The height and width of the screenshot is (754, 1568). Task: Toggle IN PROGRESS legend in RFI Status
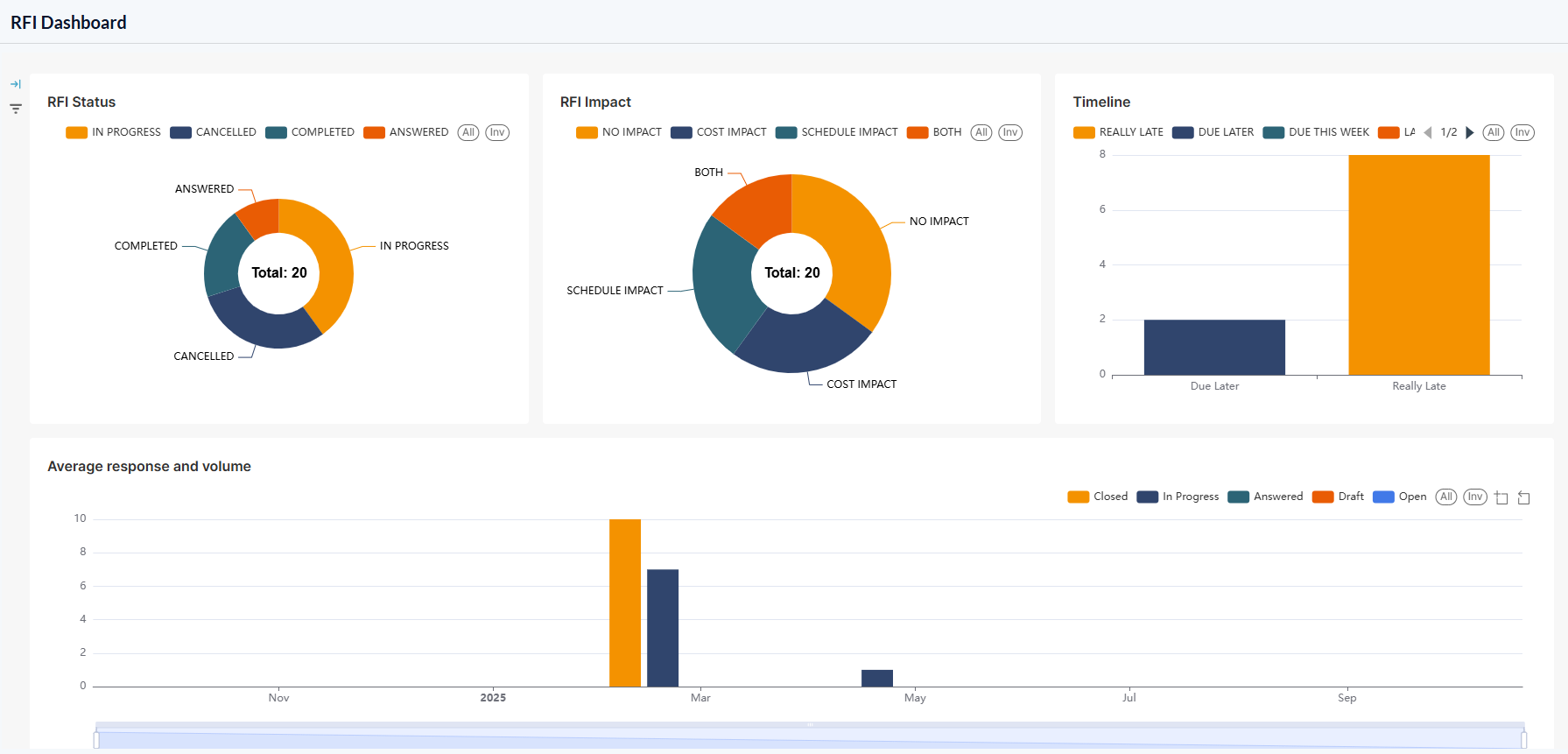114,132
